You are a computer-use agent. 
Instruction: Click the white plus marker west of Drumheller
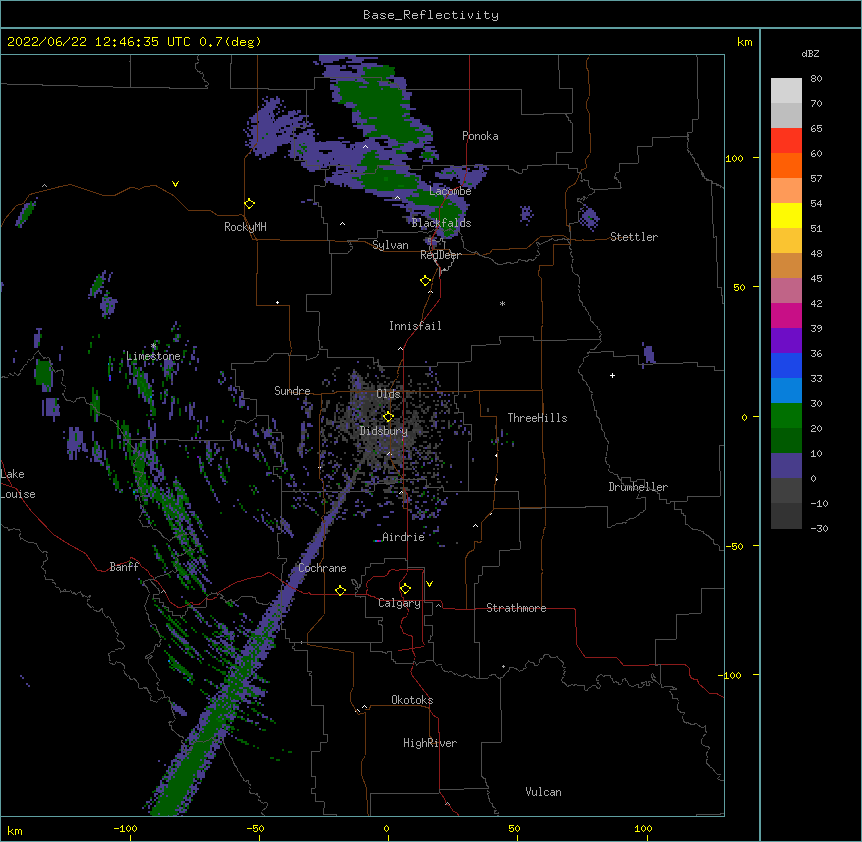[x=612, y=375]
